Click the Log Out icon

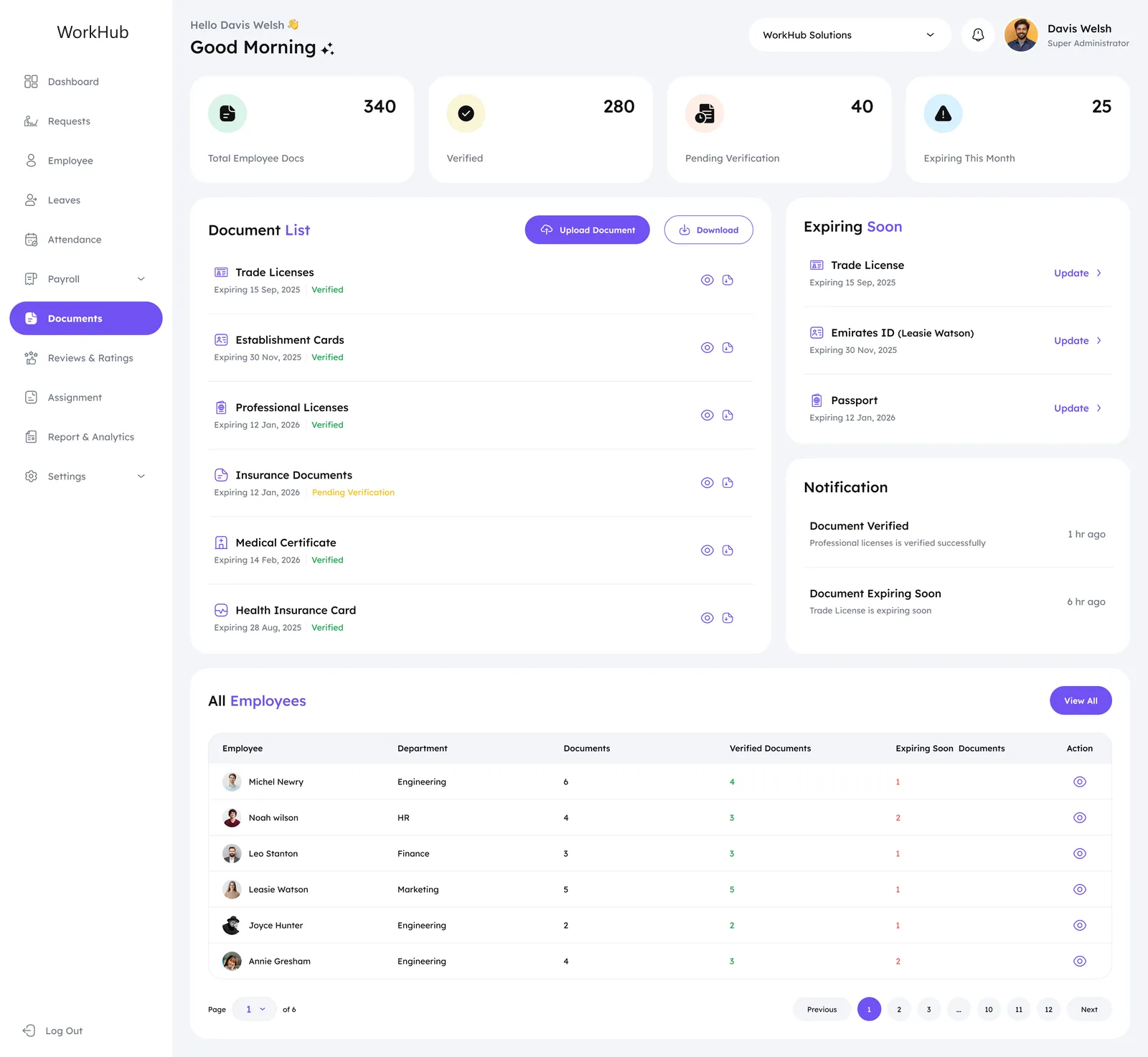click(29, 1030)
